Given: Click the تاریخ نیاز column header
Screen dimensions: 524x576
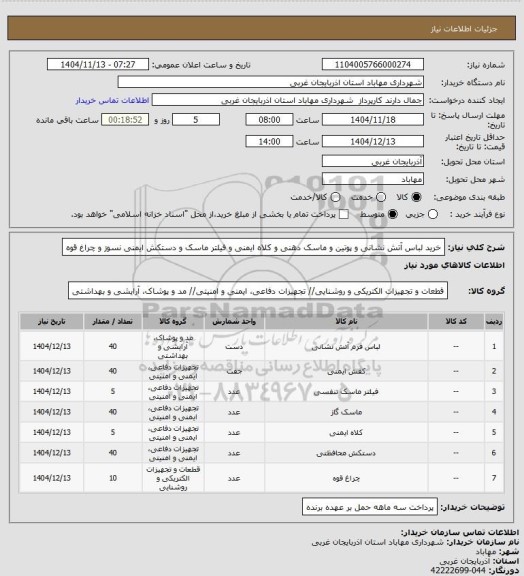Looking at the screenshot, I should [x=51, y=321].
